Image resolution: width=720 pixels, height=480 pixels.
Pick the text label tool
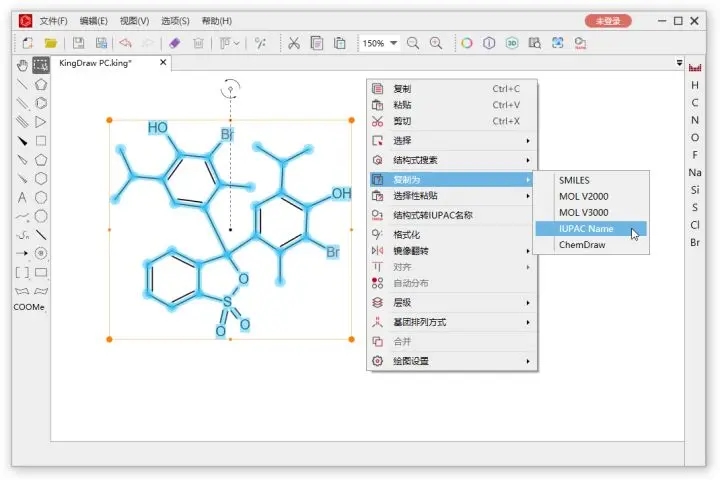[22, 197]
